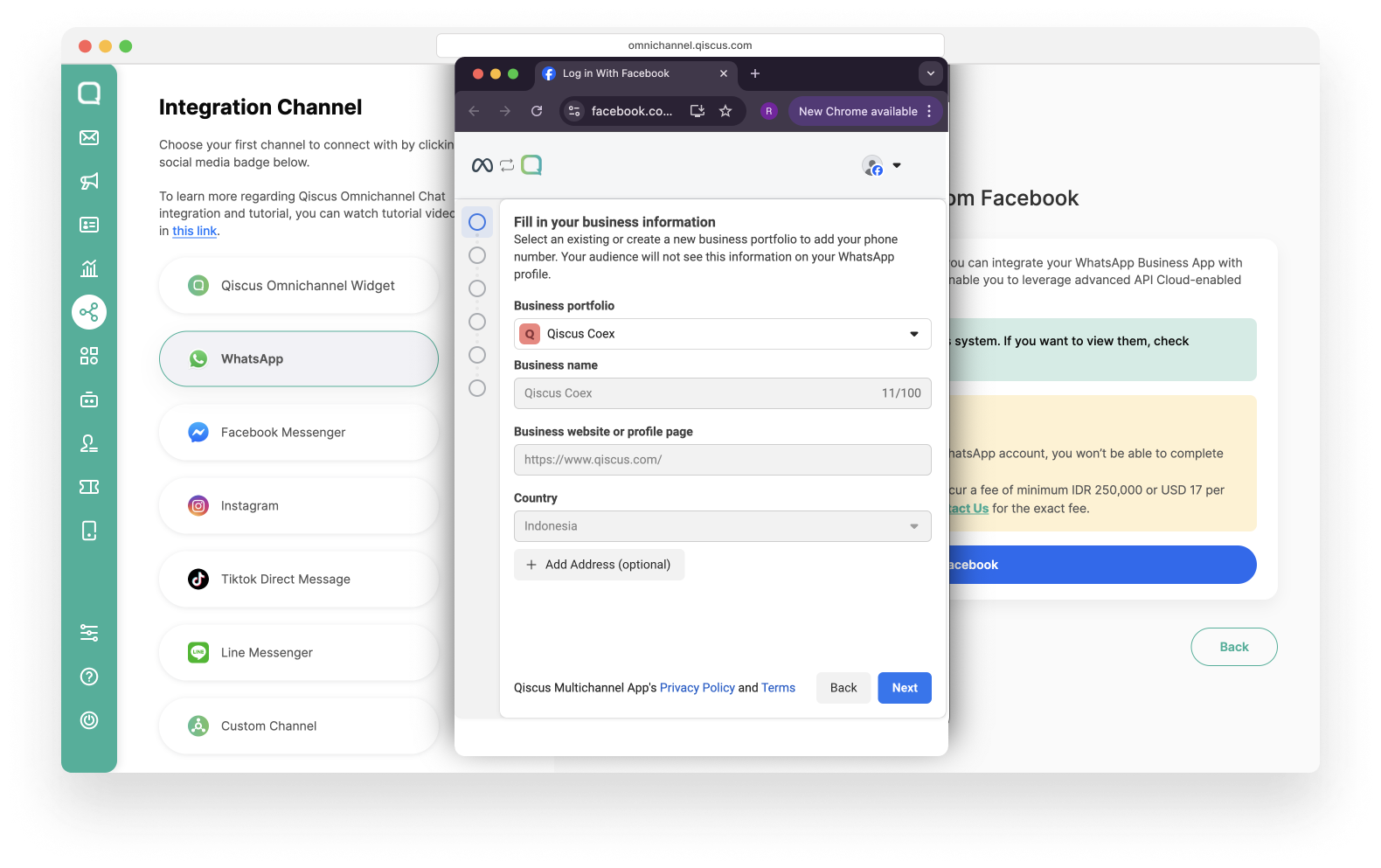
Task: Click Next in the Facebook popup
Action: coord(905,688)
